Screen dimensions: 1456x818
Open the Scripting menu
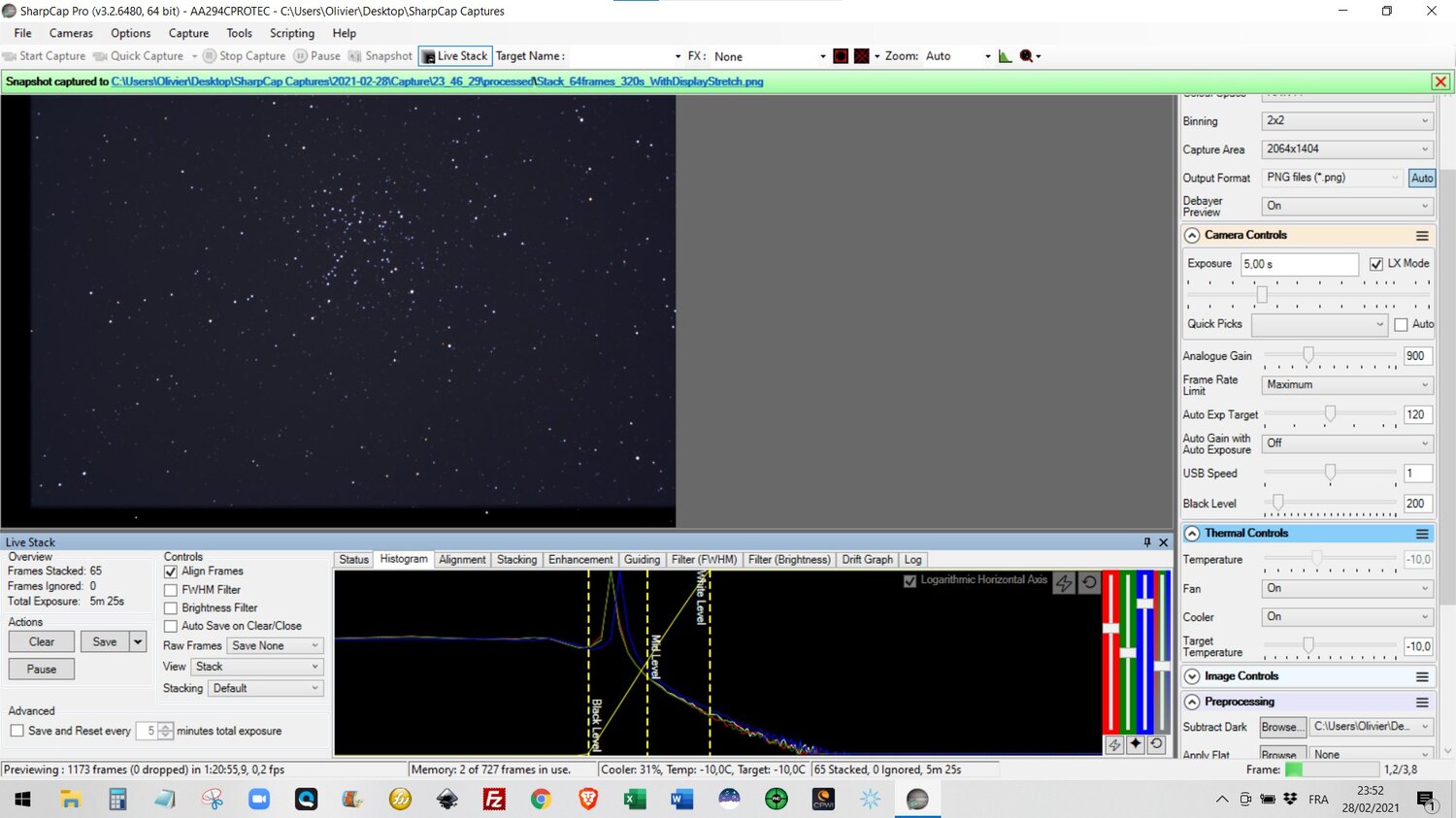tap(291, 33)
